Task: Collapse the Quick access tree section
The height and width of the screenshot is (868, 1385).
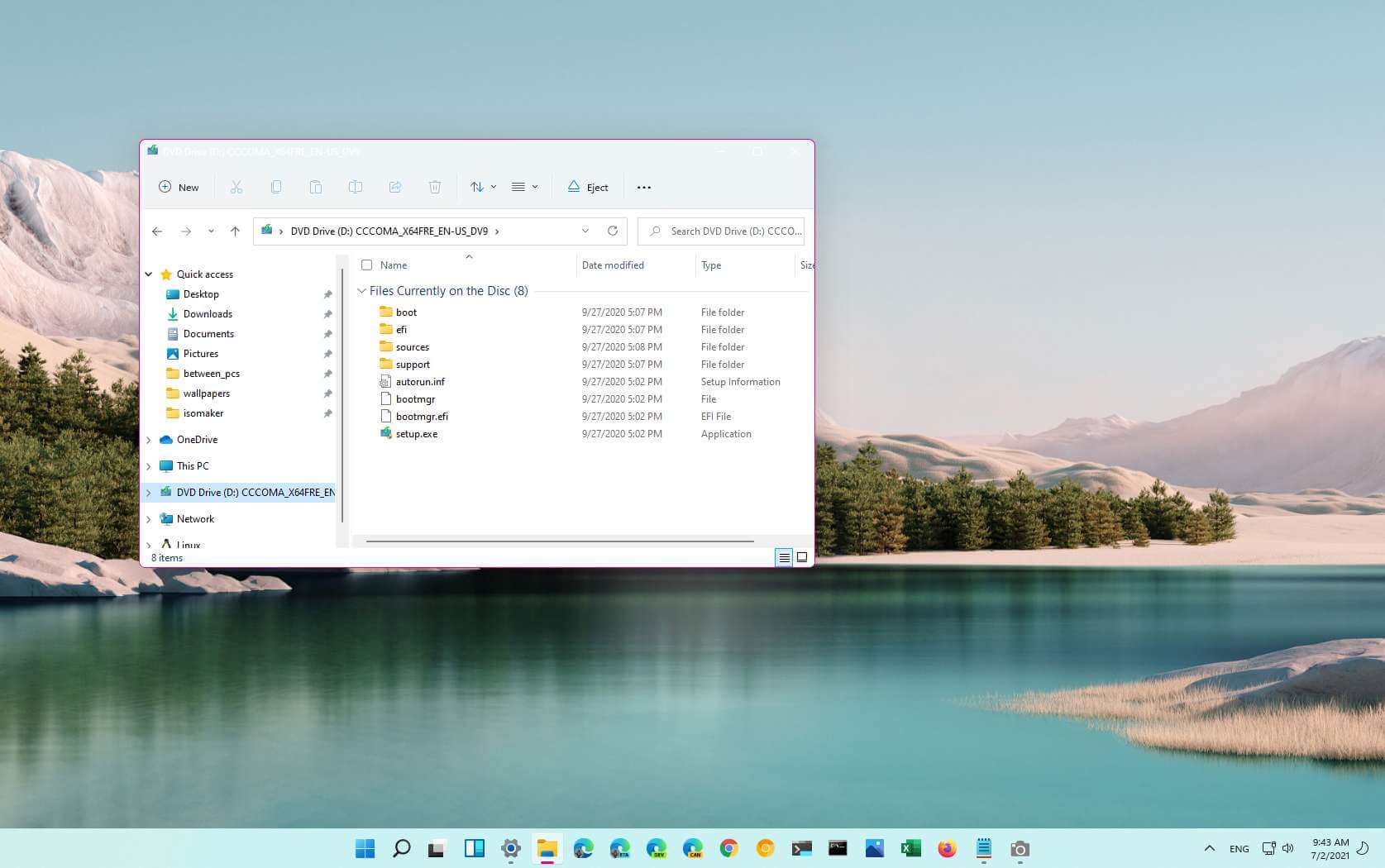Action: click(x=149, y=274)
